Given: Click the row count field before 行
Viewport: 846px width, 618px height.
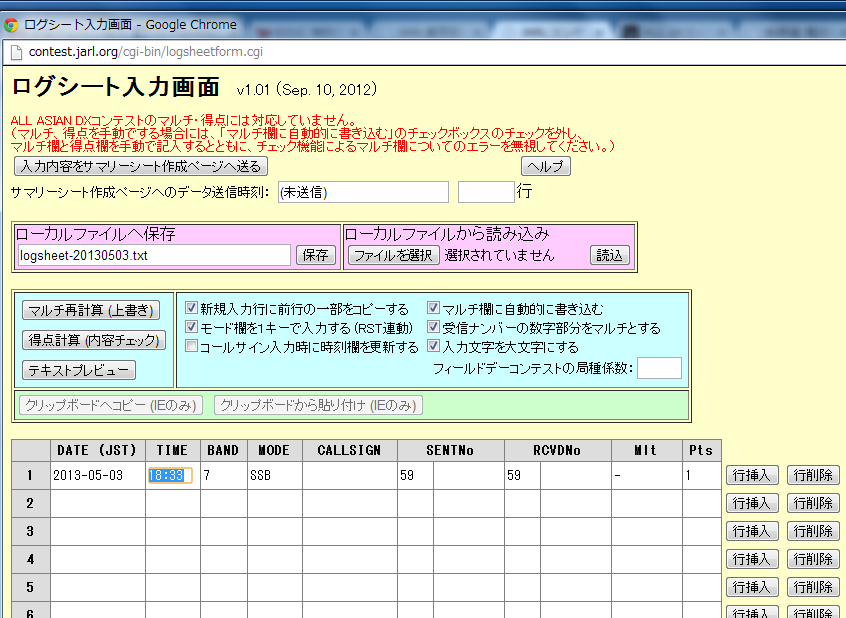Looking at the screenshot, I should click(x=486, y=192).
